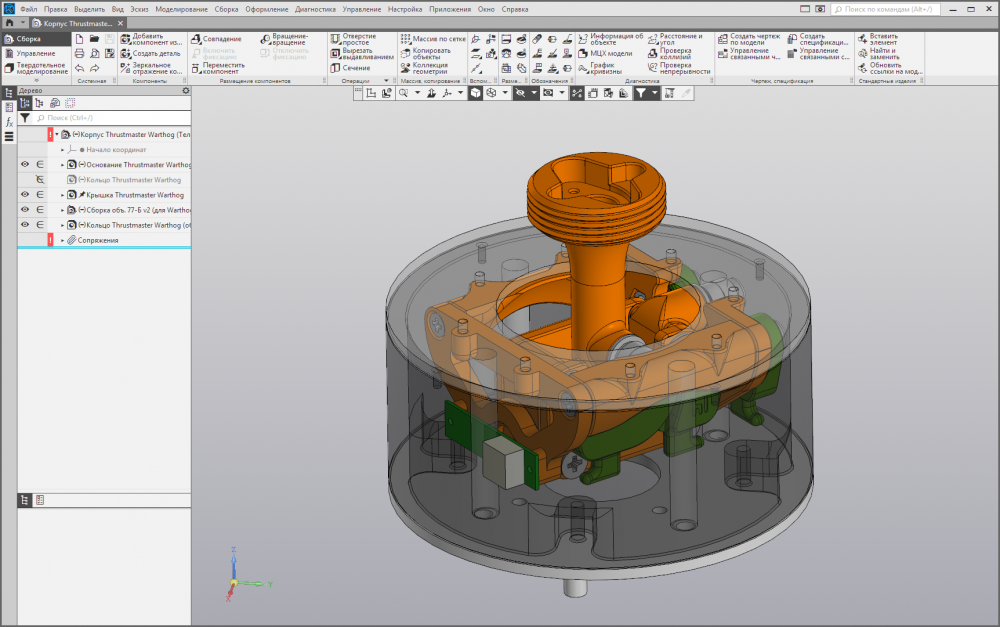Expand the Начало координат node

point(62,149)
